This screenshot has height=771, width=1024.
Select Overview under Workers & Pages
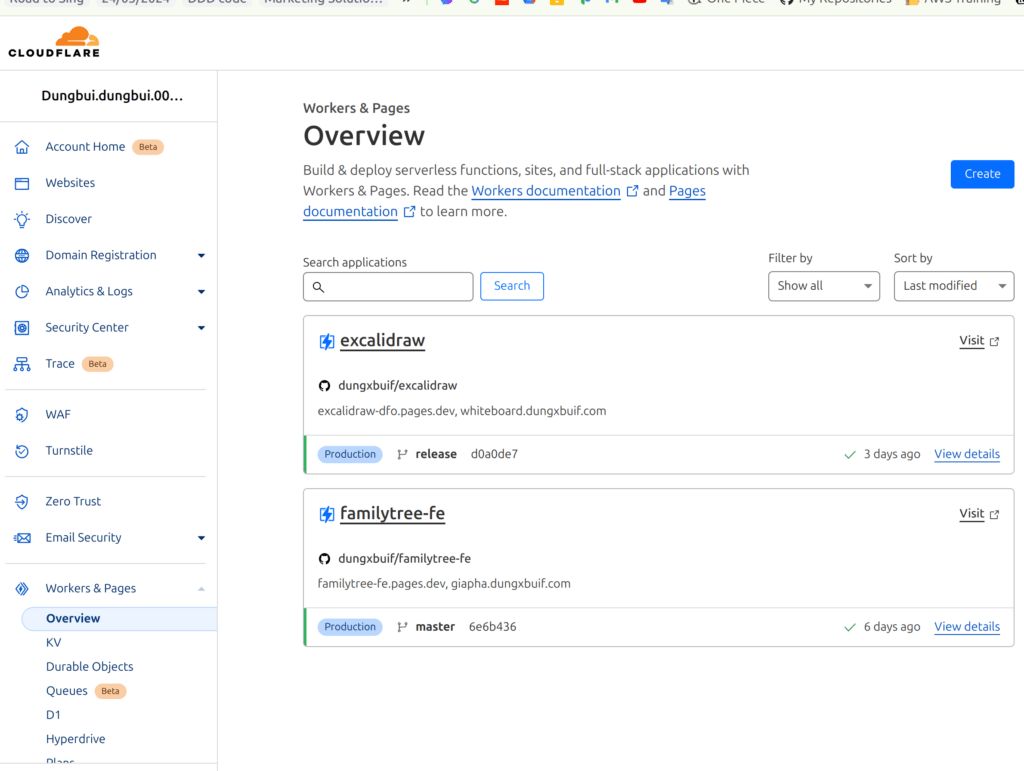point(120,618)
